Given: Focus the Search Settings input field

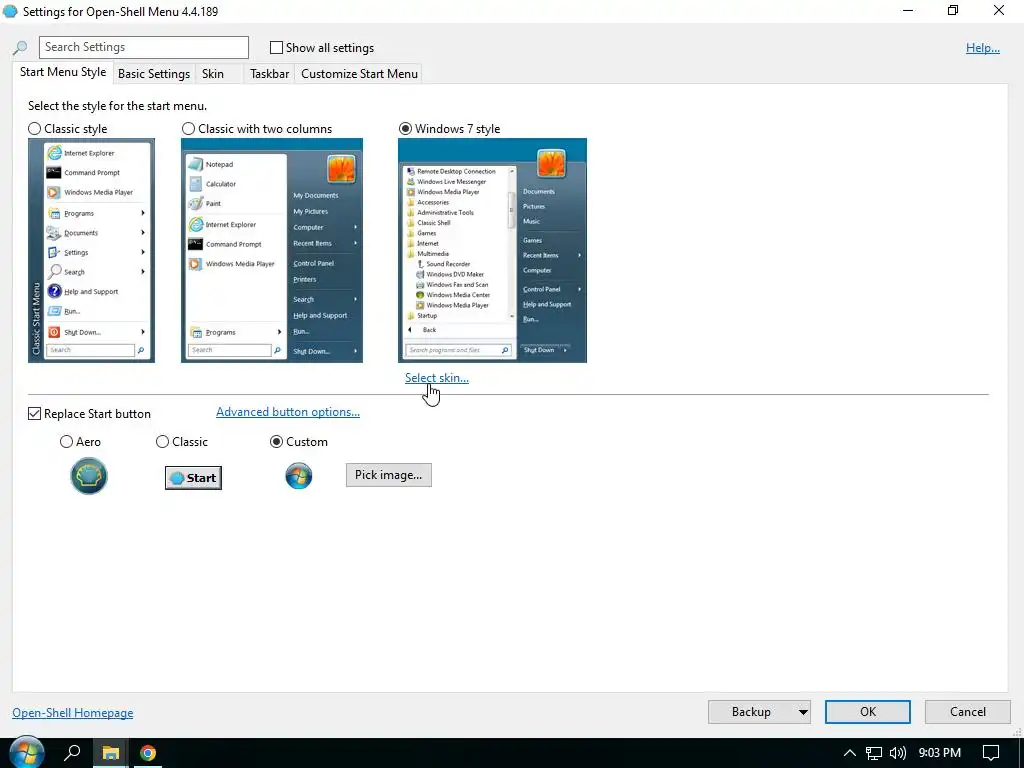Looking at the screenshot, I should point(144,47).
